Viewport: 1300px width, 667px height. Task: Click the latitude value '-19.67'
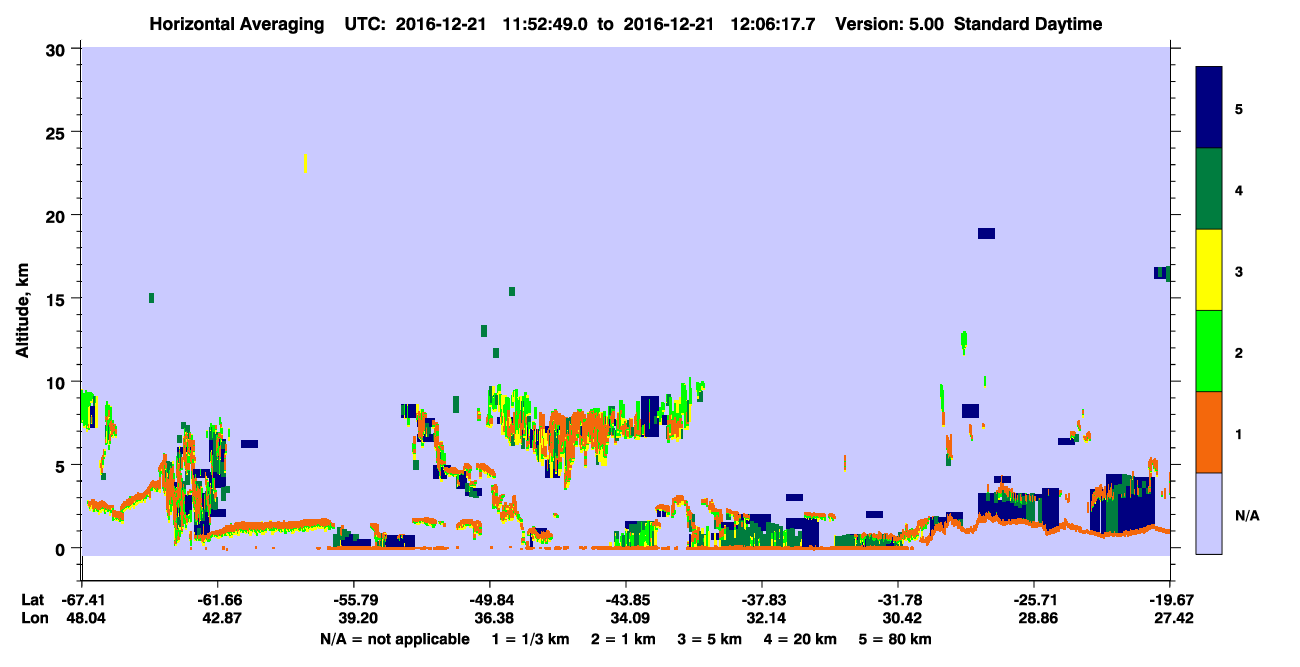1170,599
